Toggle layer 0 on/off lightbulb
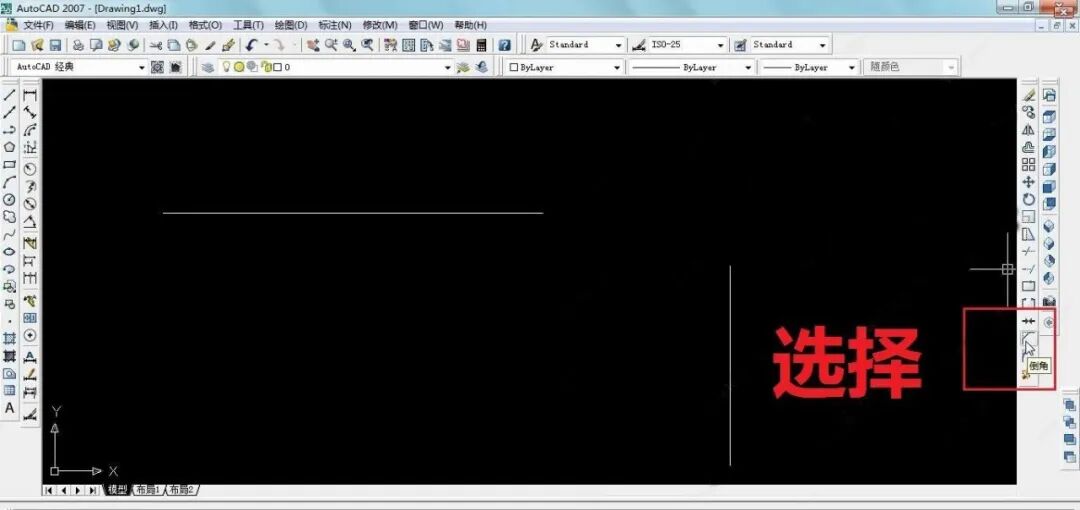The height and width of the screenshot is (510, 1080). 225,68
